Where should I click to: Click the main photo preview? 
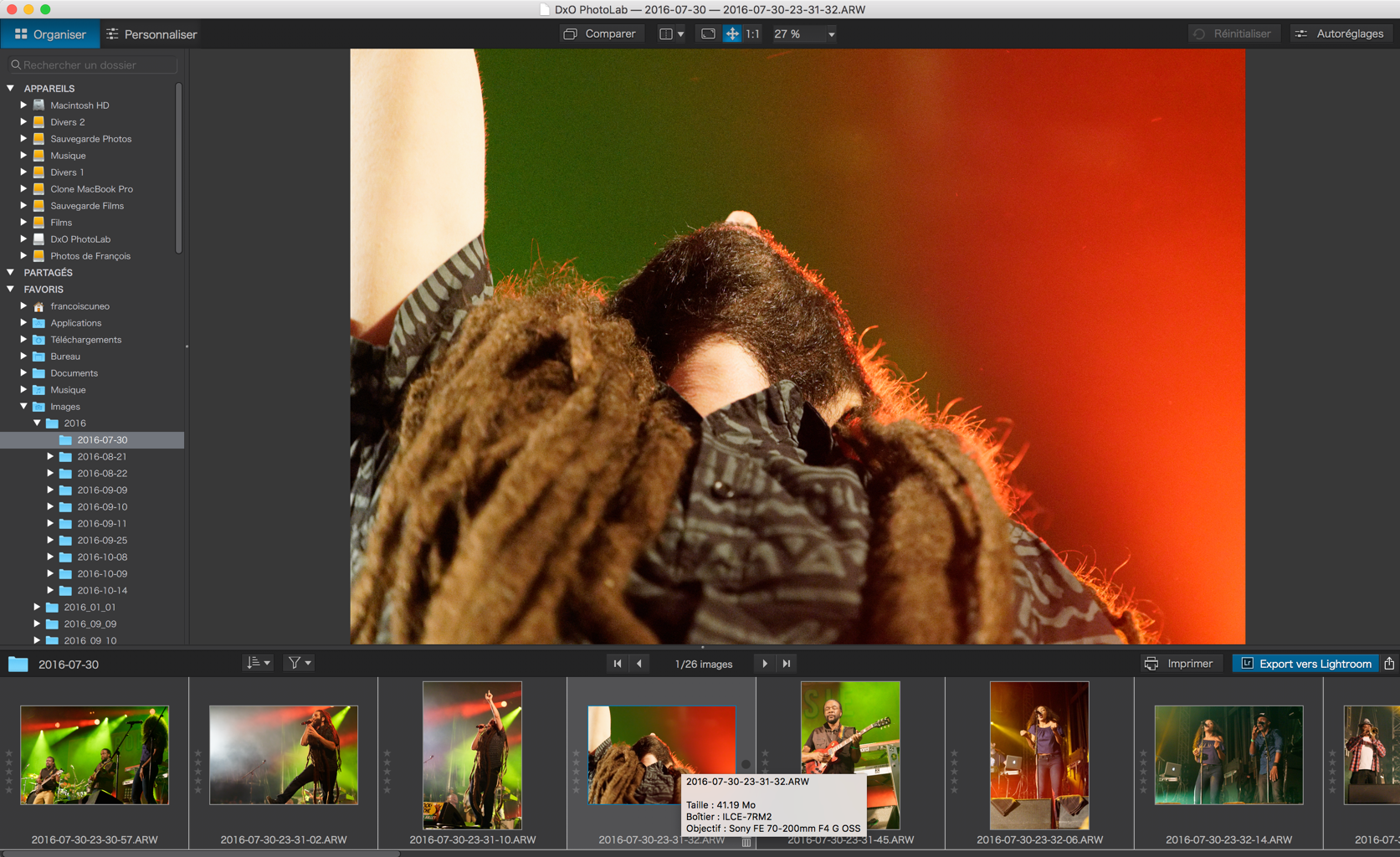(x=797, y=346)
